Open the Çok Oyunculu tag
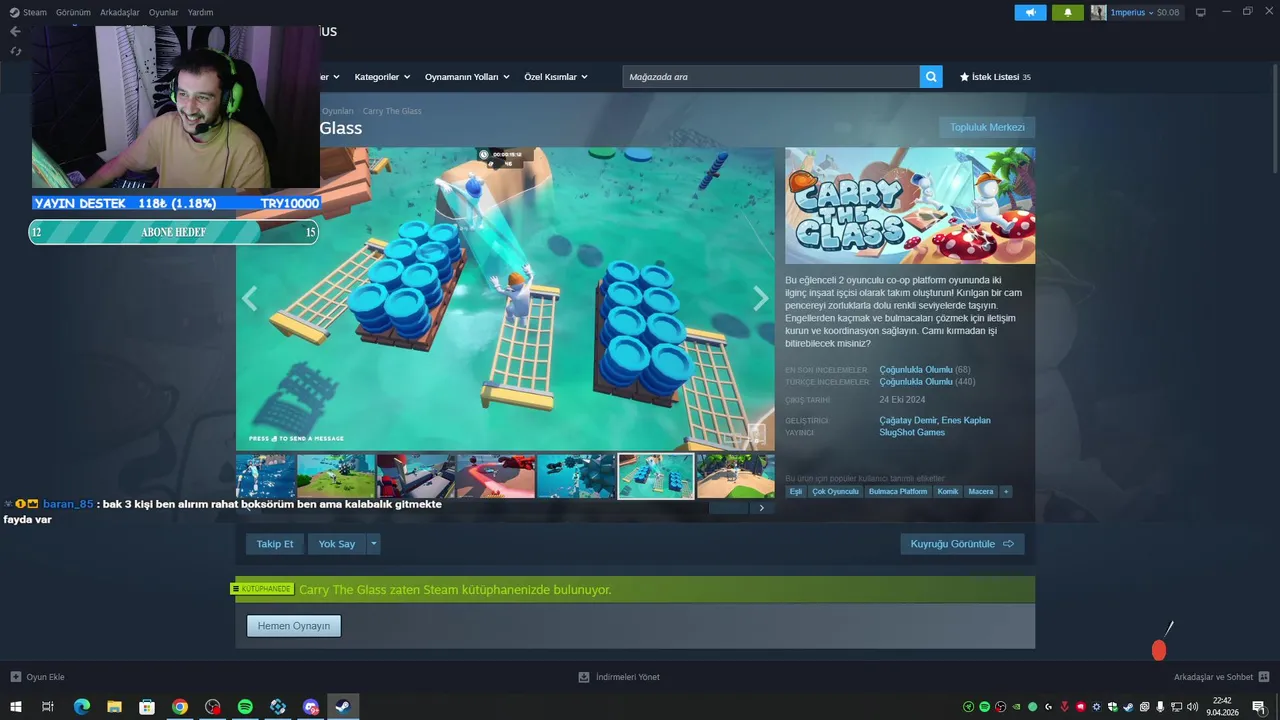Image resolution: width=1280 pixels, height=720 pixels. tap(835, 491)
